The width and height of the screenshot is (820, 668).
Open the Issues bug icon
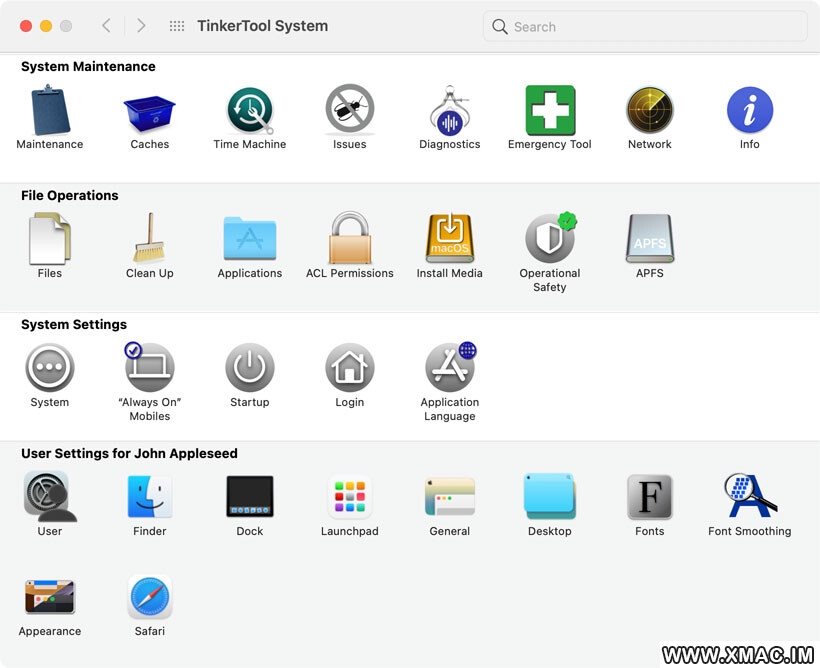tap(350, 110)
